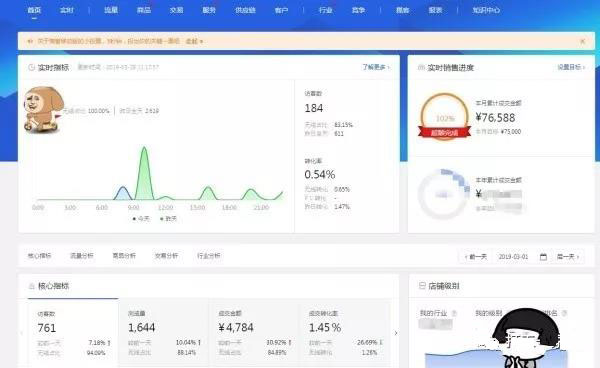Click the icon beside 店铺级别 heading
600x368 pixels.
tap(422, 286)
